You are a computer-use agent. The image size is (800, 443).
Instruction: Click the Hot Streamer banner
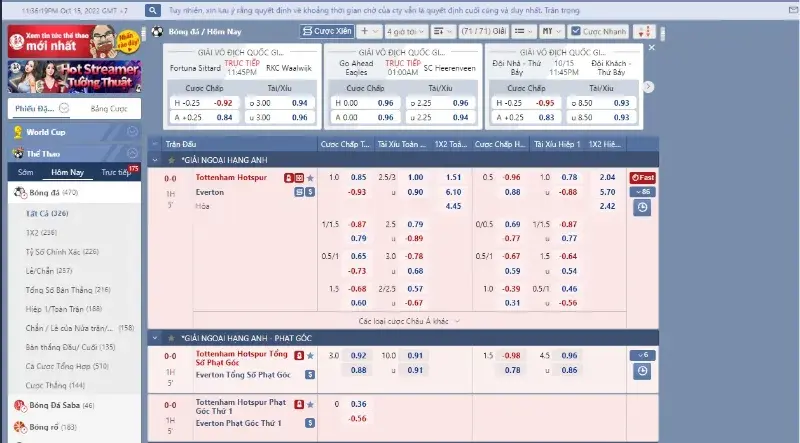pyautogui.click(x=74, y=77)
